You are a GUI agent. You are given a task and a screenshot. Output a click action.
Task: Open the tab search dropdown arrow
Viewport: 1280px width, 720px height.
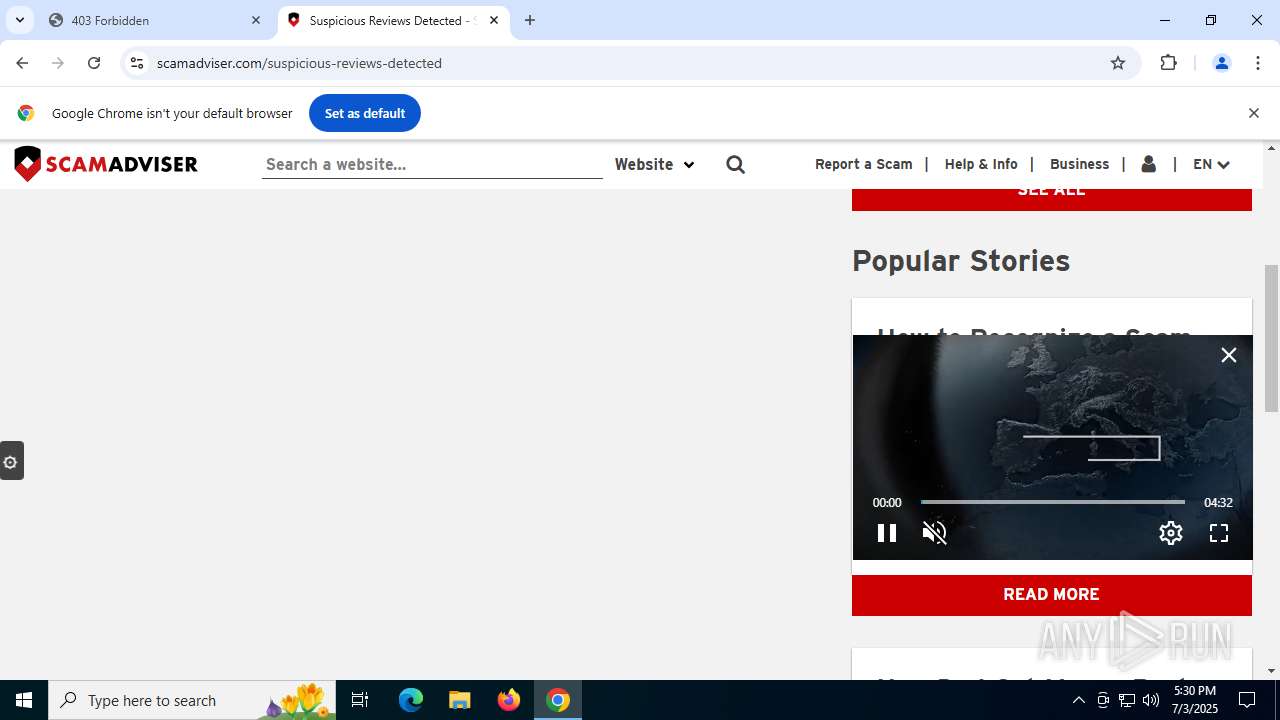(x=19, y=20)
